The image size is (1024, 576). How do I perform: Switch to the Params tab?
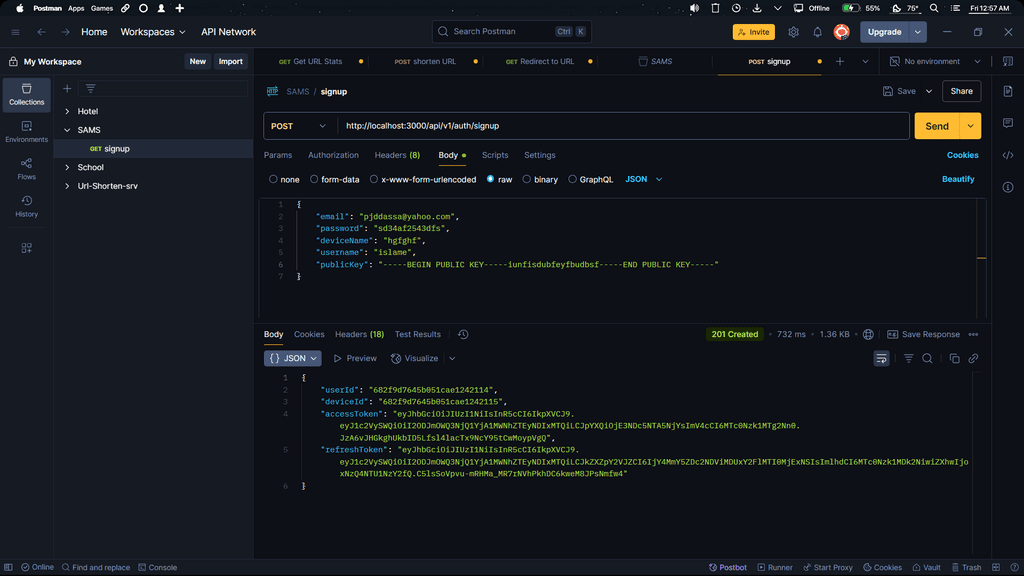[278, 155]
